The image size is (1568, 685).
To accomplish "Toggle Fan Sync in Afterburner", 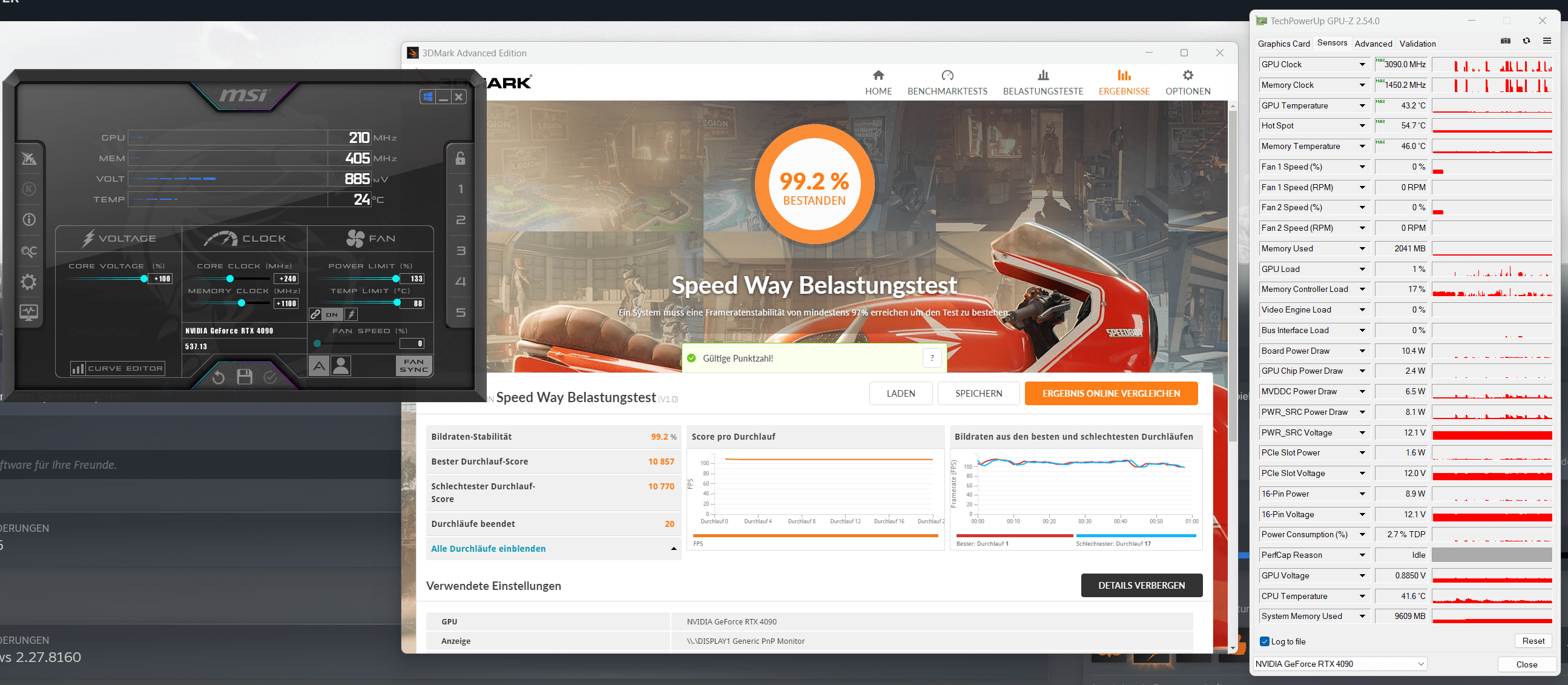I will coord(414,365).
